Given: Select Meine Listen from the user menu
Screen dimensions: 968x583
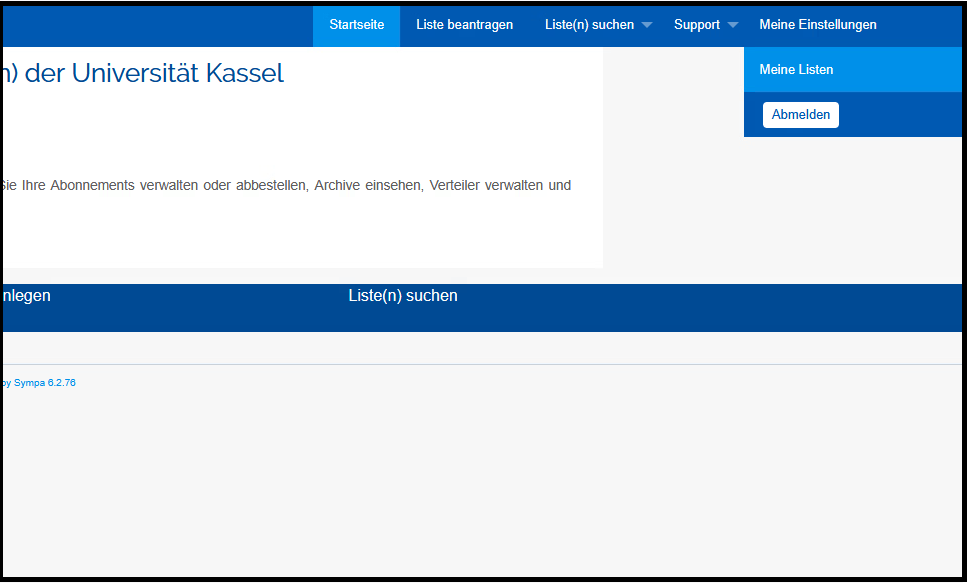Looking at the screenshot, I should [796, 70].
